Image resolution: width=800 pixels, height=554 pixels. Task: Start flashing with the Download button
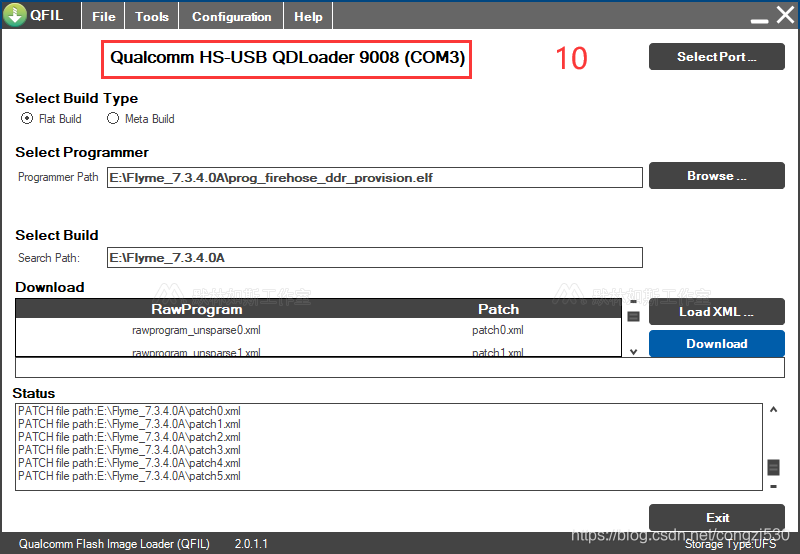(x=716, y=343)
